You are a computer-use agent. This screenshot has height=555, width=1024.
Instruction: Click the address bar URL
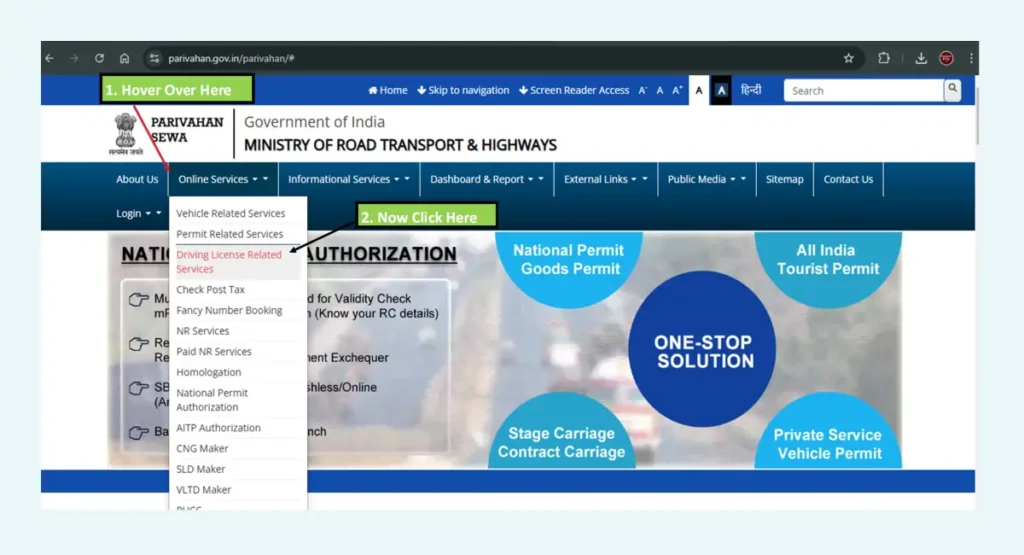(231, 58)
